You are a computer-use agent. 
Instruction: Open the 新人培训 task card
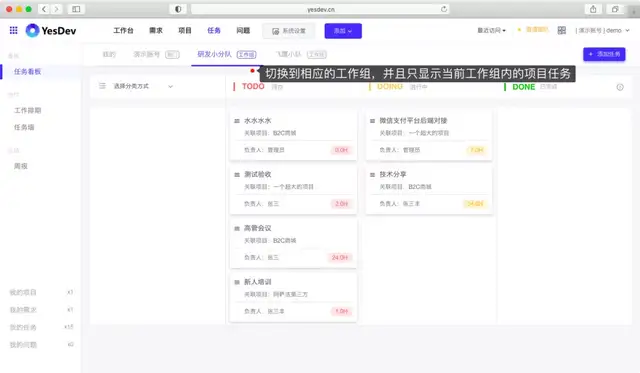293,296
